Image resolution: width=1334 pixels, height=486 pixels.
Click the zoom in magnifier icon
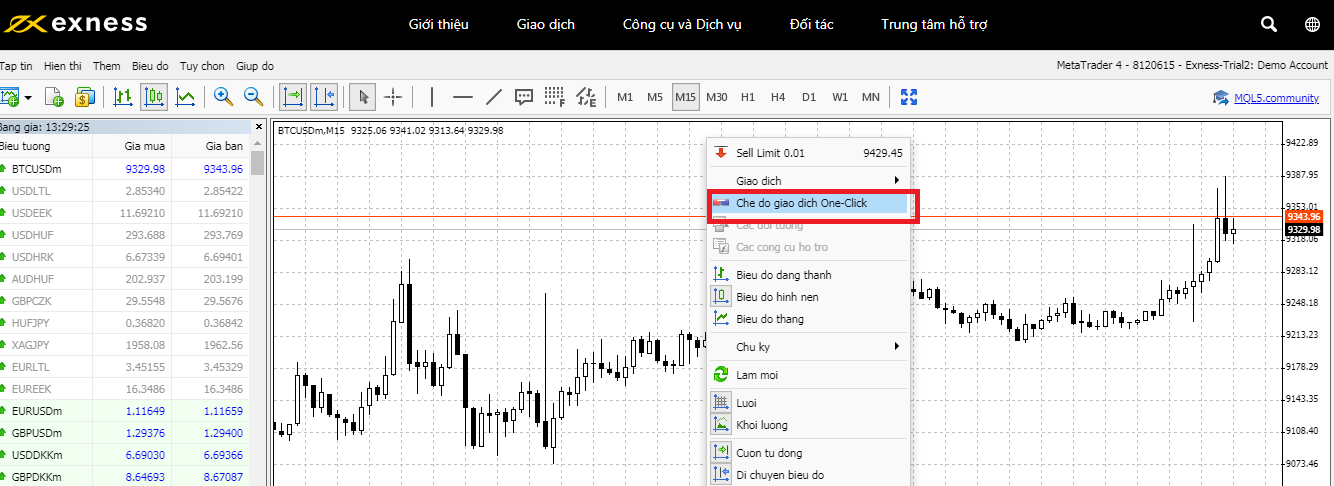pyautogui.click(x=223, y=97)
